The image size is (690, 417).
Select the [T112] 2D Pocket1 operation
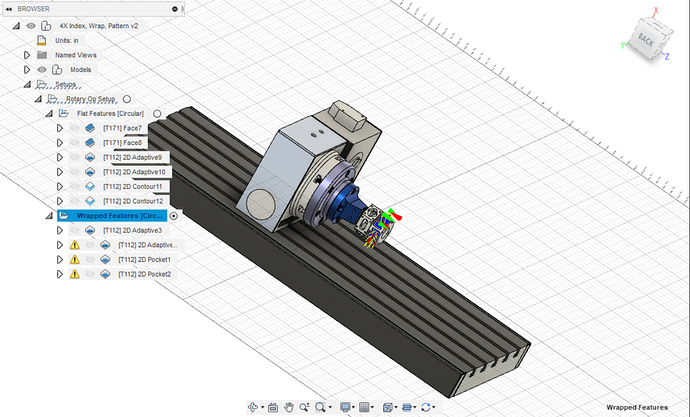pos(144,260)
